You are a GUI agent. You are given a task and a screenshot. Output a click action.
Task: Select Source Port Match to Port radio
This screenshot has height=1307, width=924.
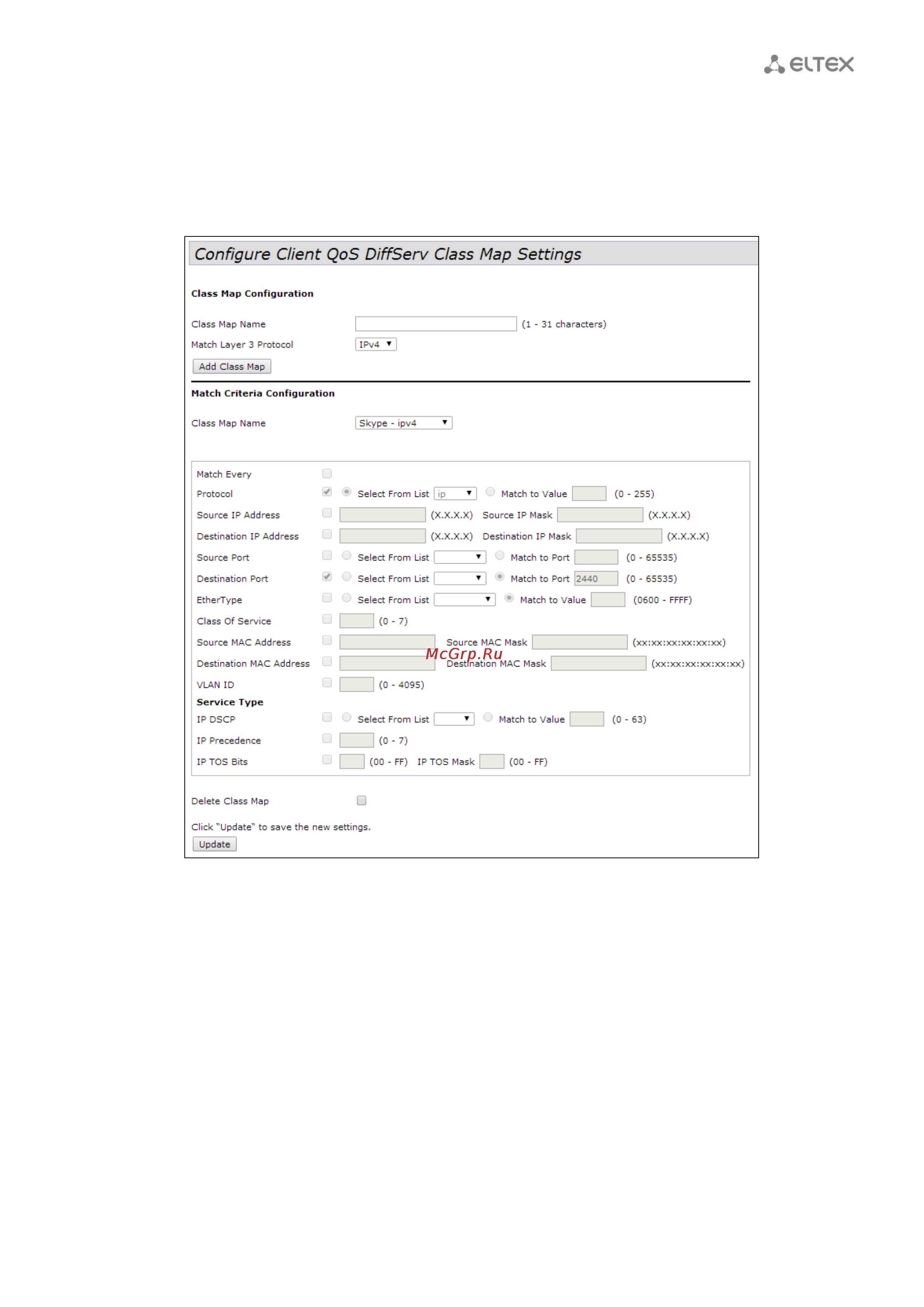coord(499,555)
